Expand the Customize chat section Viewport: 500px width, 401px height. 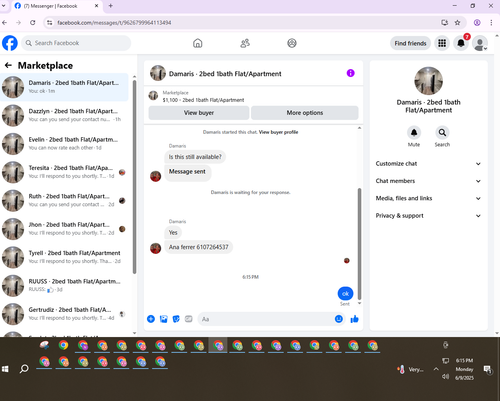coord(428,164)
